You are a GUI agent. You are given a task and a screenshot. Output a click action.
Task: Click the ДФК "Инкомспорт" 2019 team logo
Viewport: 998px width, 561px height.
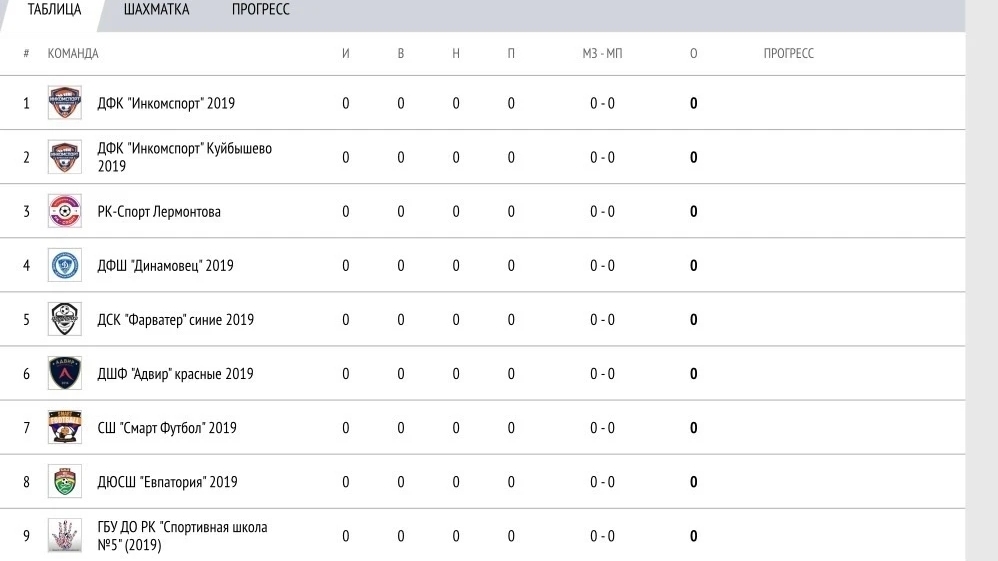click(x=65, y=103)
